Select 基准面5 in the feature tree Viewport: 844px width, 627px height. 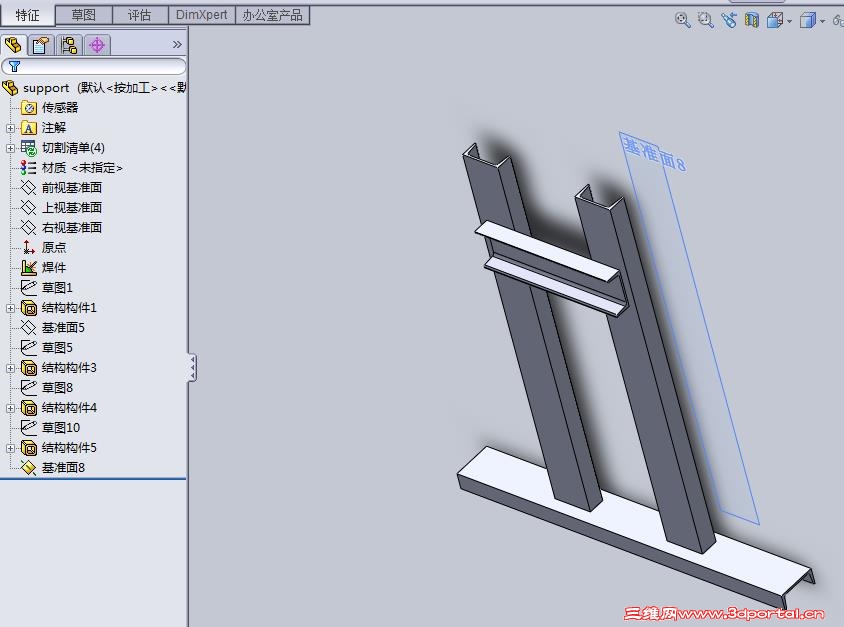click(63, 328)
